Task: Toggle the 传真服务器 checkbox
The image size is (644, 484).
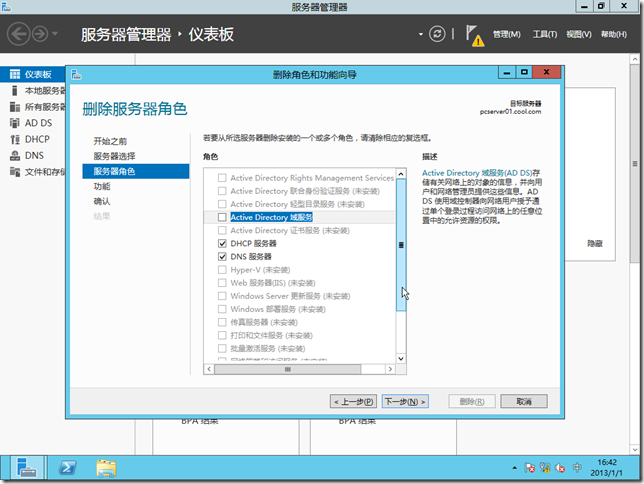Action: pyautogui.click(x=222, y=322)
